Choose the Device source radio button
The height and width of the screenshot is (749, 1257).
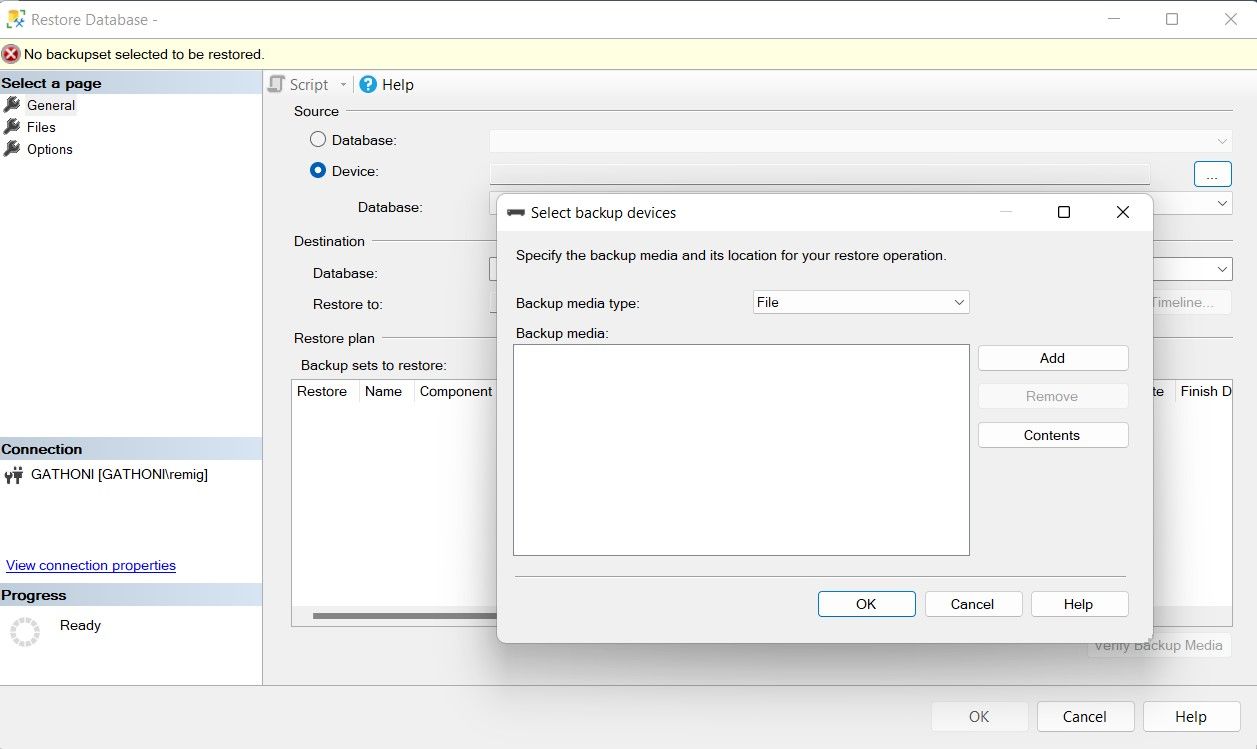click(x=318, y=171)
